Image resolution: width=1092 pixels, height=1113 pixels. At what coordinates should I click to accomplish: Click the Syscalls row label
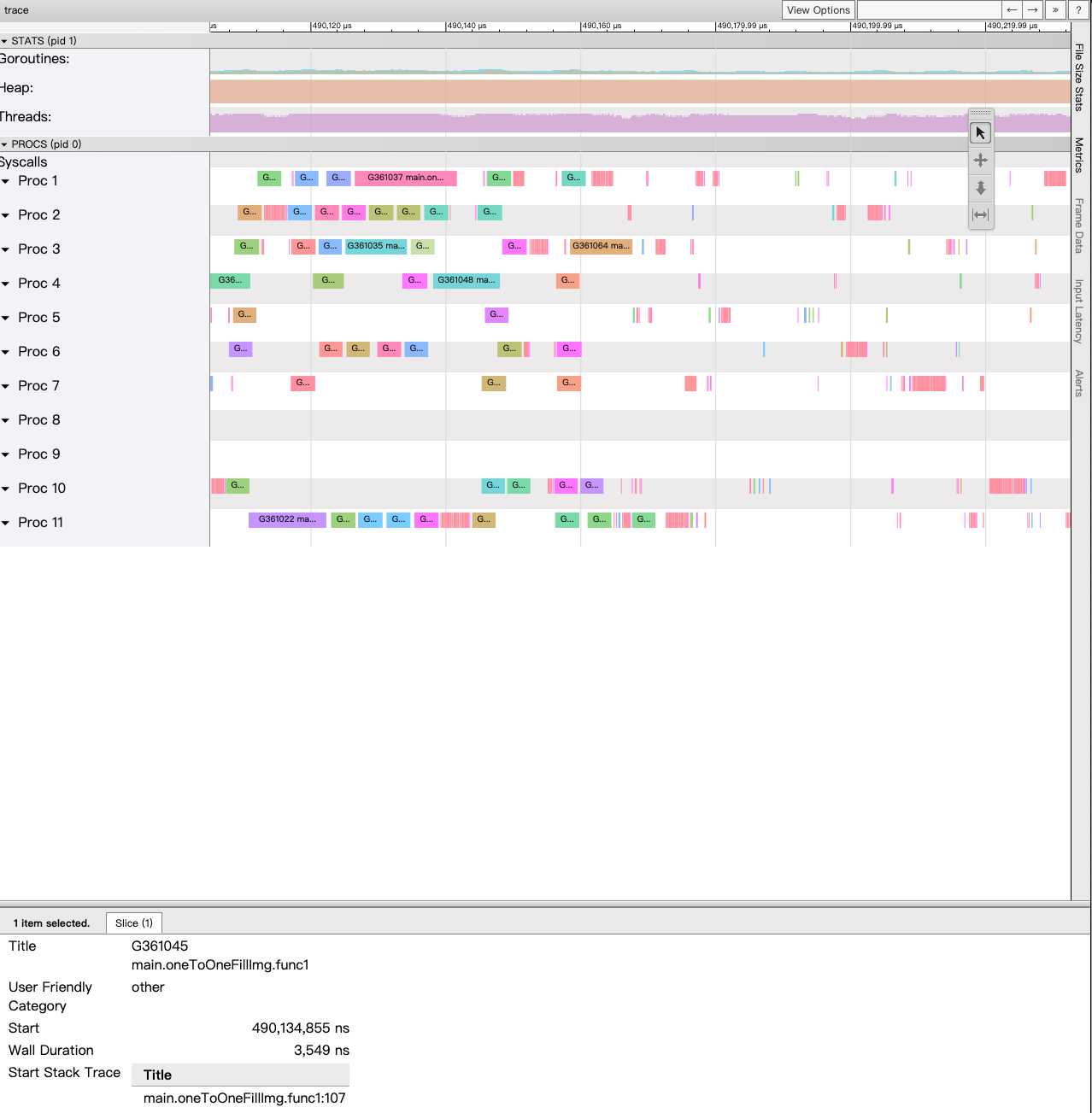coord(24,162)
